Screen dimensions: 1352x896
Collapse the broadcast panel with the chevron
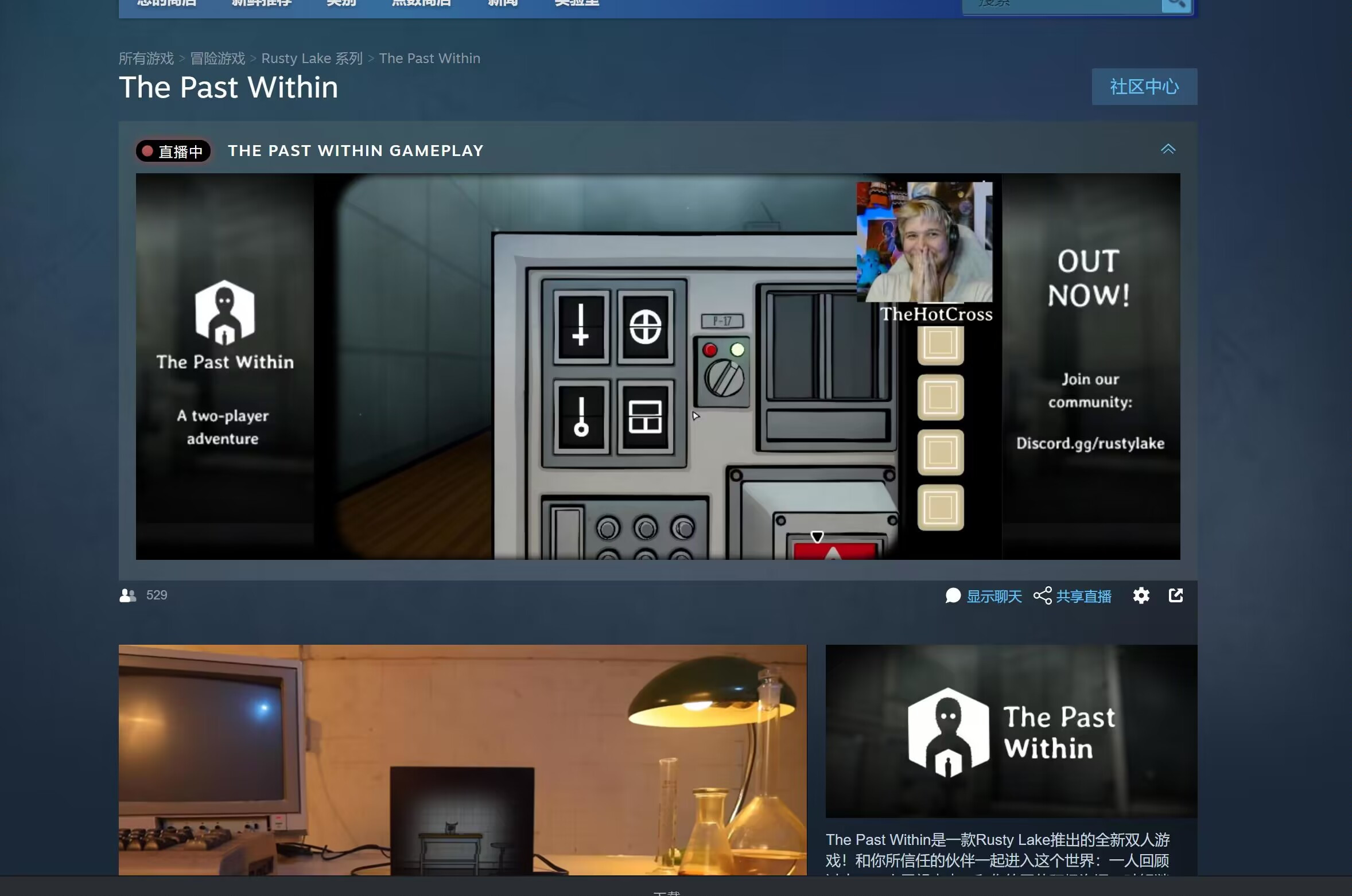coord(1168,150)
